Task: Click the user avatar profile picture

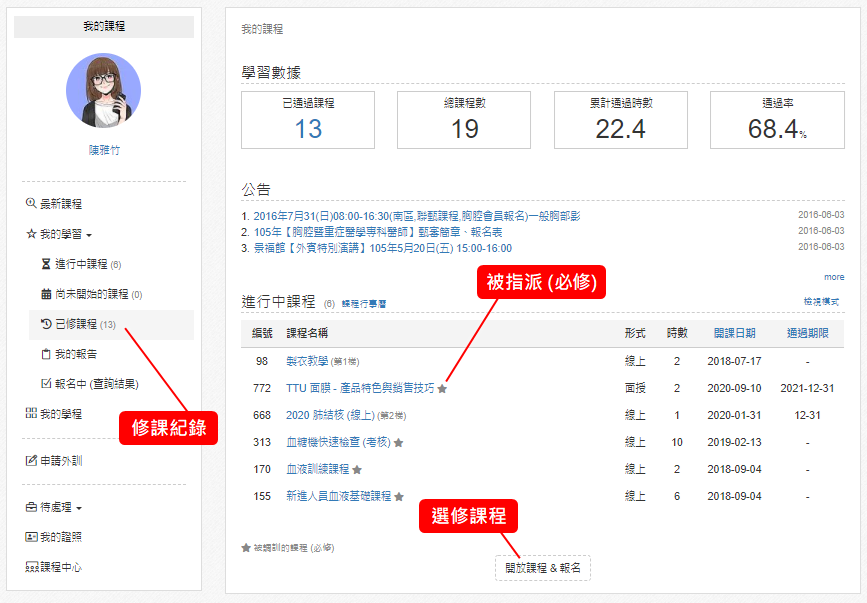Action: tap(103, 90)
